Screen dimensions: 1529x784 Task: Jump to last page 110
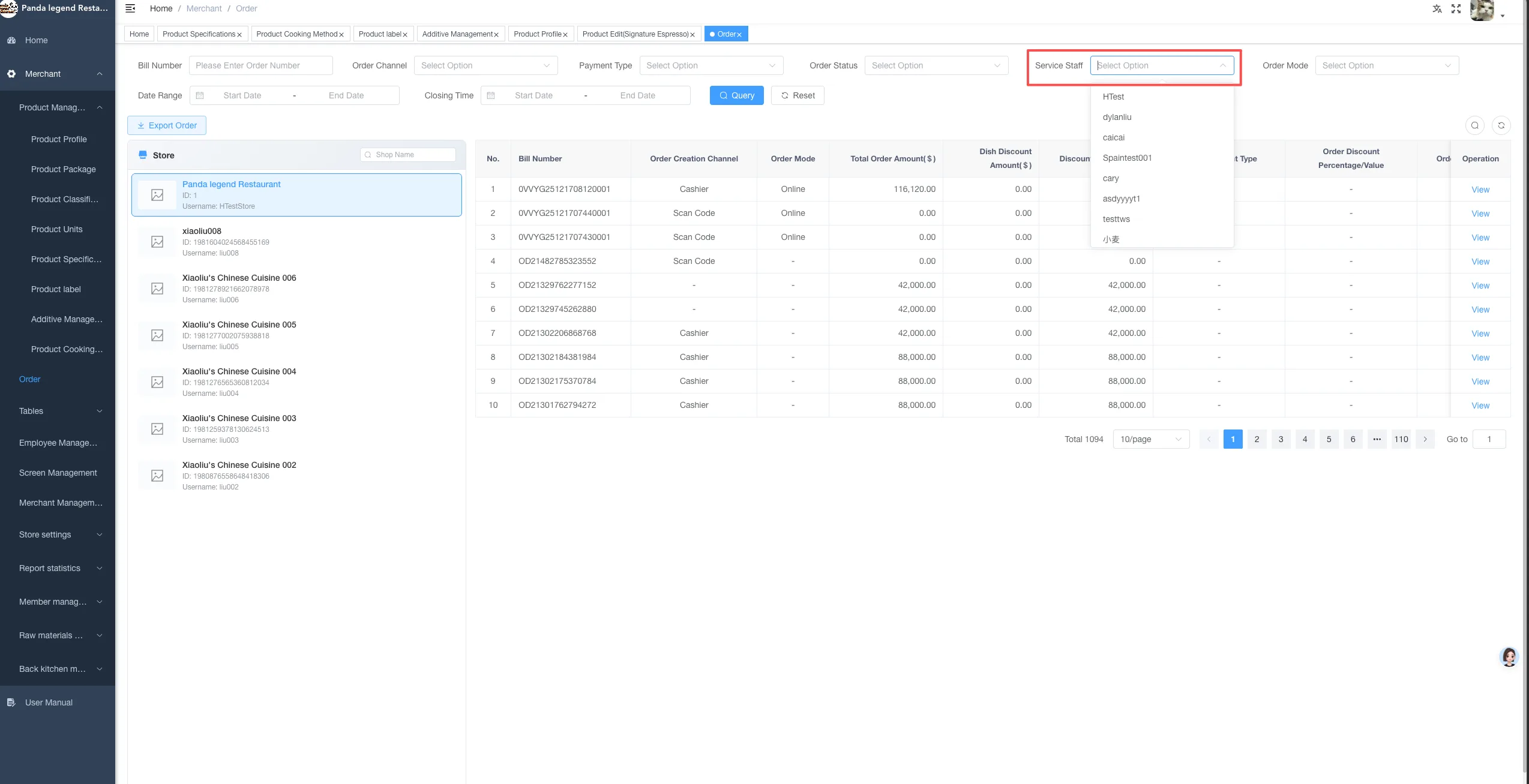pos(1401,439)
